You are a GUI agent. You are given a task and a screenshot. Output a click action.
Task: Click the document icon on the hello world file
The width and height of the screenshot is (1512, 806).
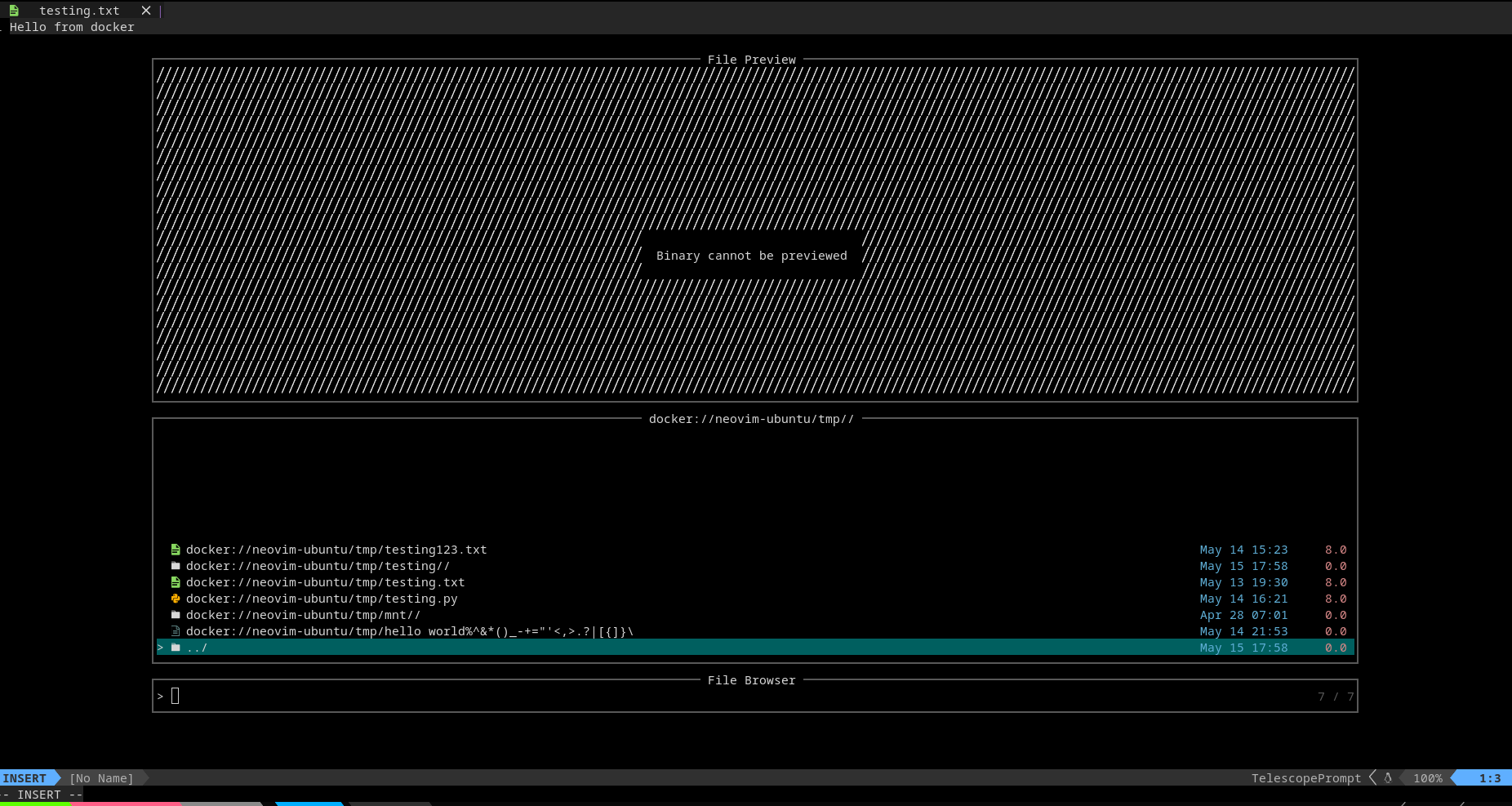pyautogui.click(x=176, y=631)
